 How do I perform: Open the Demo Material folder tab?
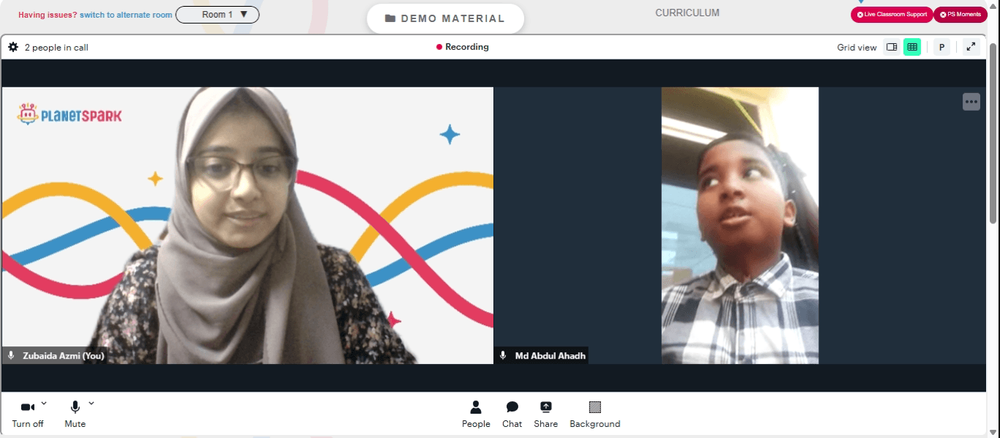(445, 18)
